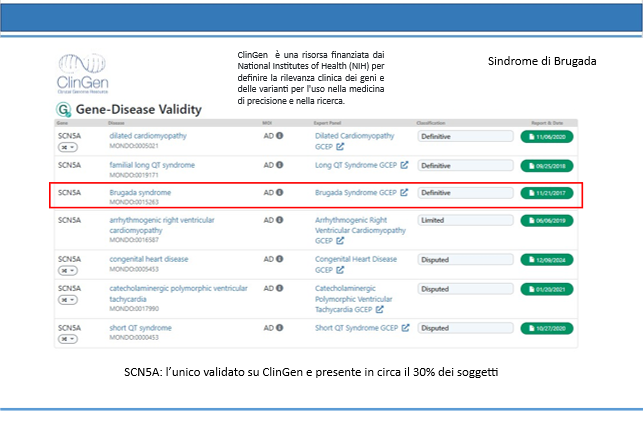The image size is (643, 428).
Task: Click MONDO:0000453 identifier text
Action: point(134,337)
